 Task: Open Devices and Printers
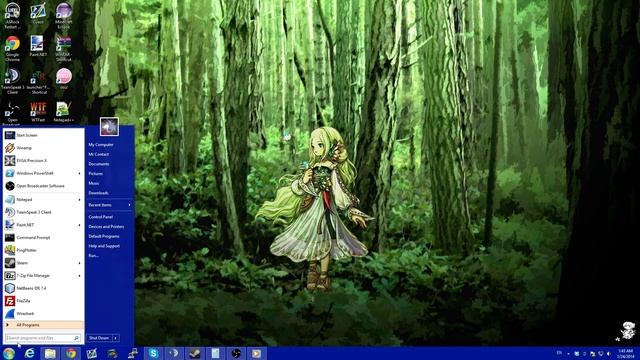coord(106,227)
